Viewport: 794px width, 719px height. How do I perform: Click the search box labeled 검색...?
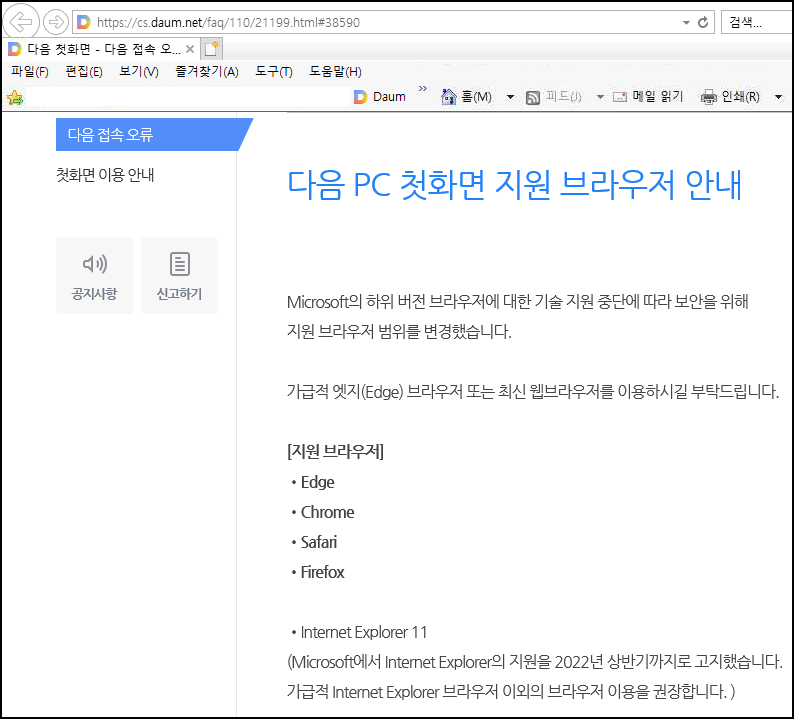tap(757, 22)
